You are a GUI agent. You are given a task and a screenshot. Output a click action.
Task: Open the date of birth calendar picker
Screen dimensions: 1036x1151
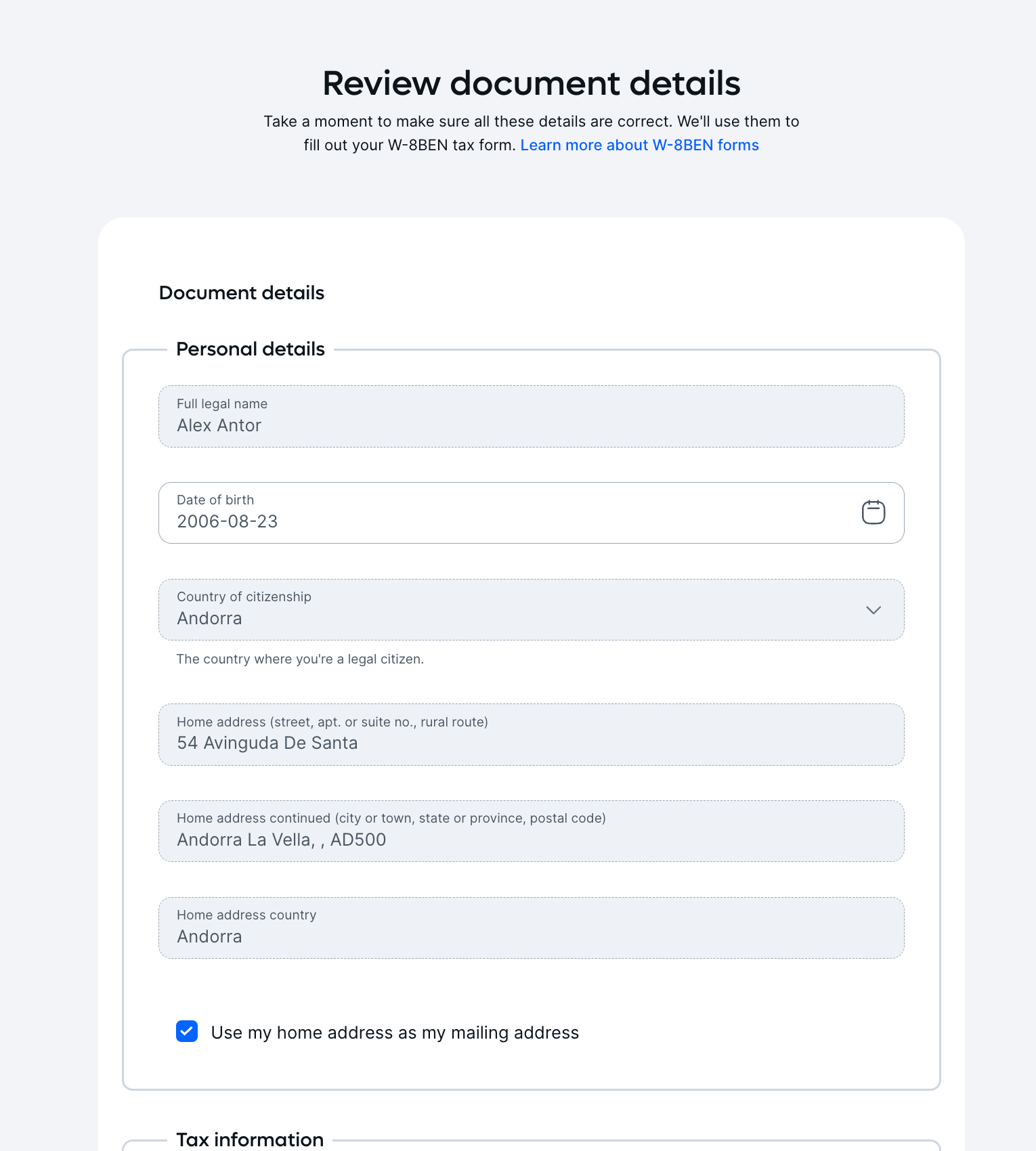(x=873, y=513)
